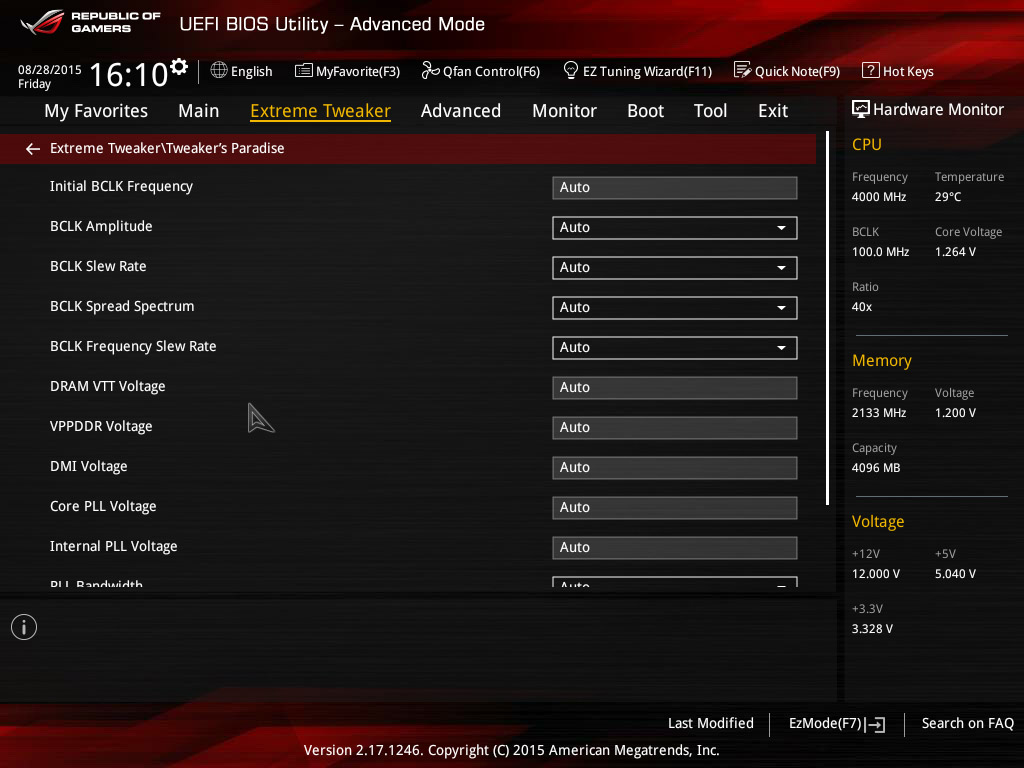Viewport: 1024px width, 768px height.
Task: Switch to the Main tab
Action: pos(199,111)
